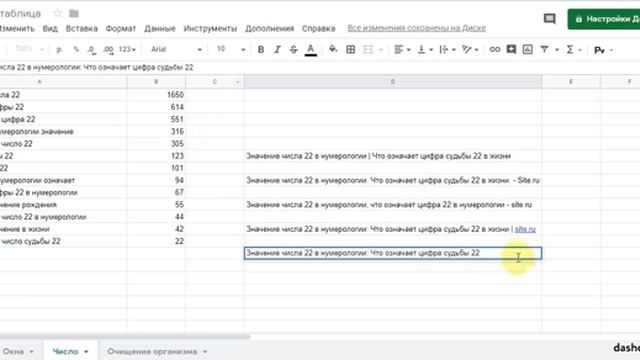Open the fill color picker
640x360 pixels.
(333, 50)
